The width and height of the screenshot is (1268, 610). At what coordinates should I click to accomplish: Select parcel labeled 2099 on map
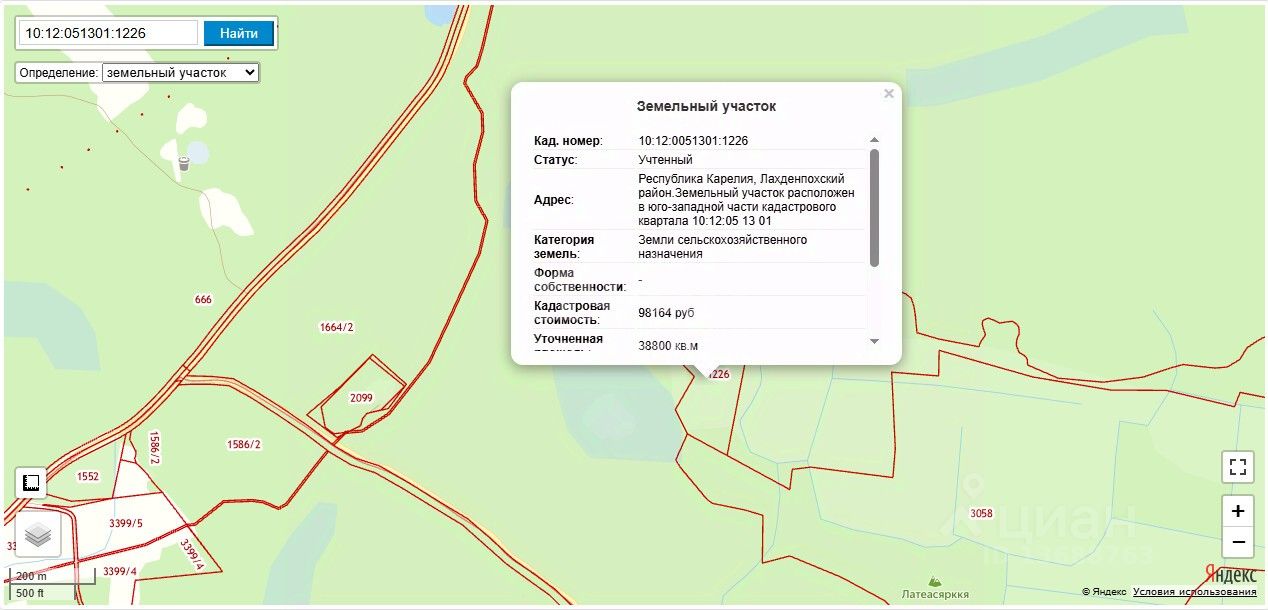pyautogui.click(x=361, y=398)
